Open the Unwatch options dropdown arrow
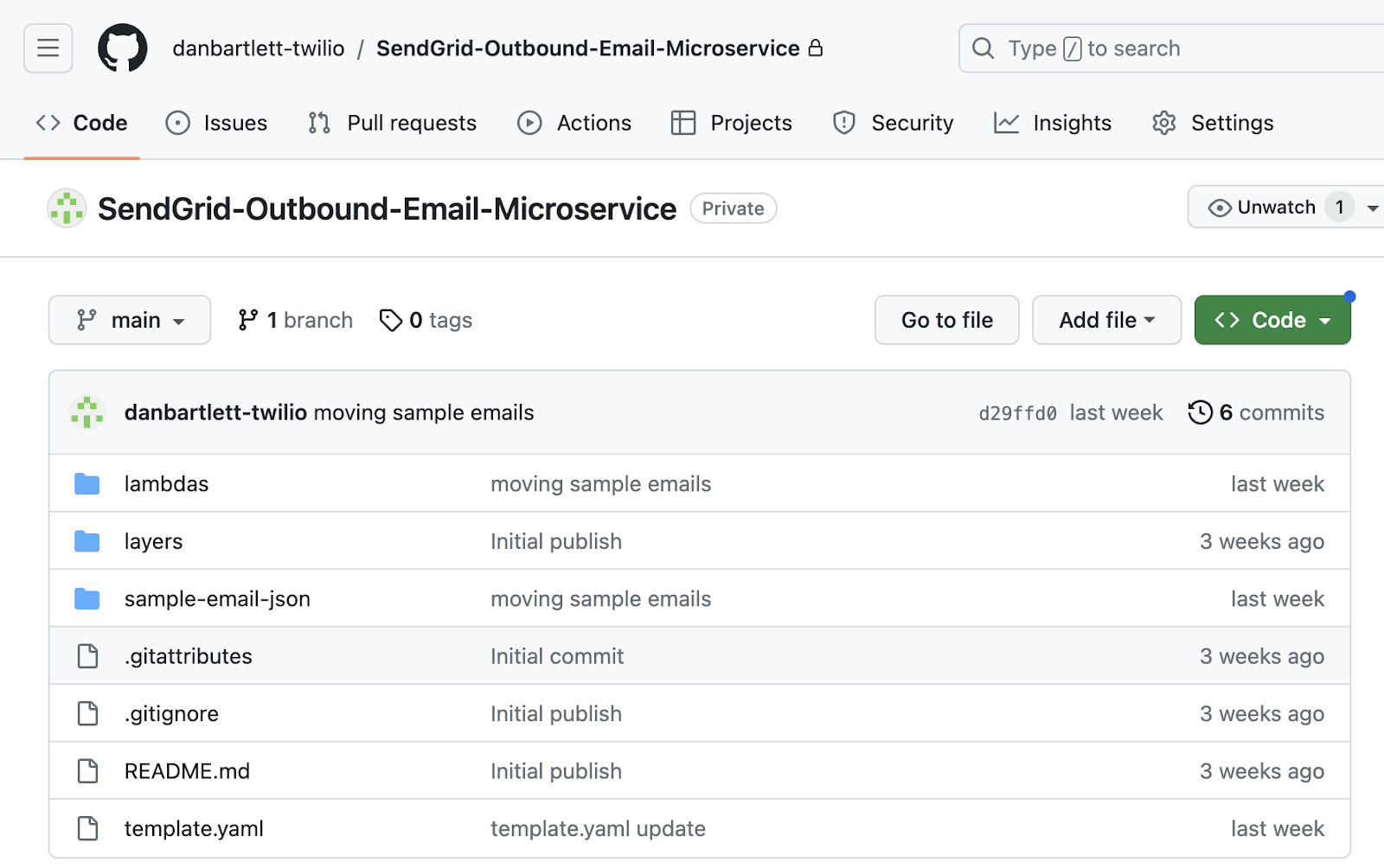The height and width of the screenshot is (868, 1384). pos(1373,208)
